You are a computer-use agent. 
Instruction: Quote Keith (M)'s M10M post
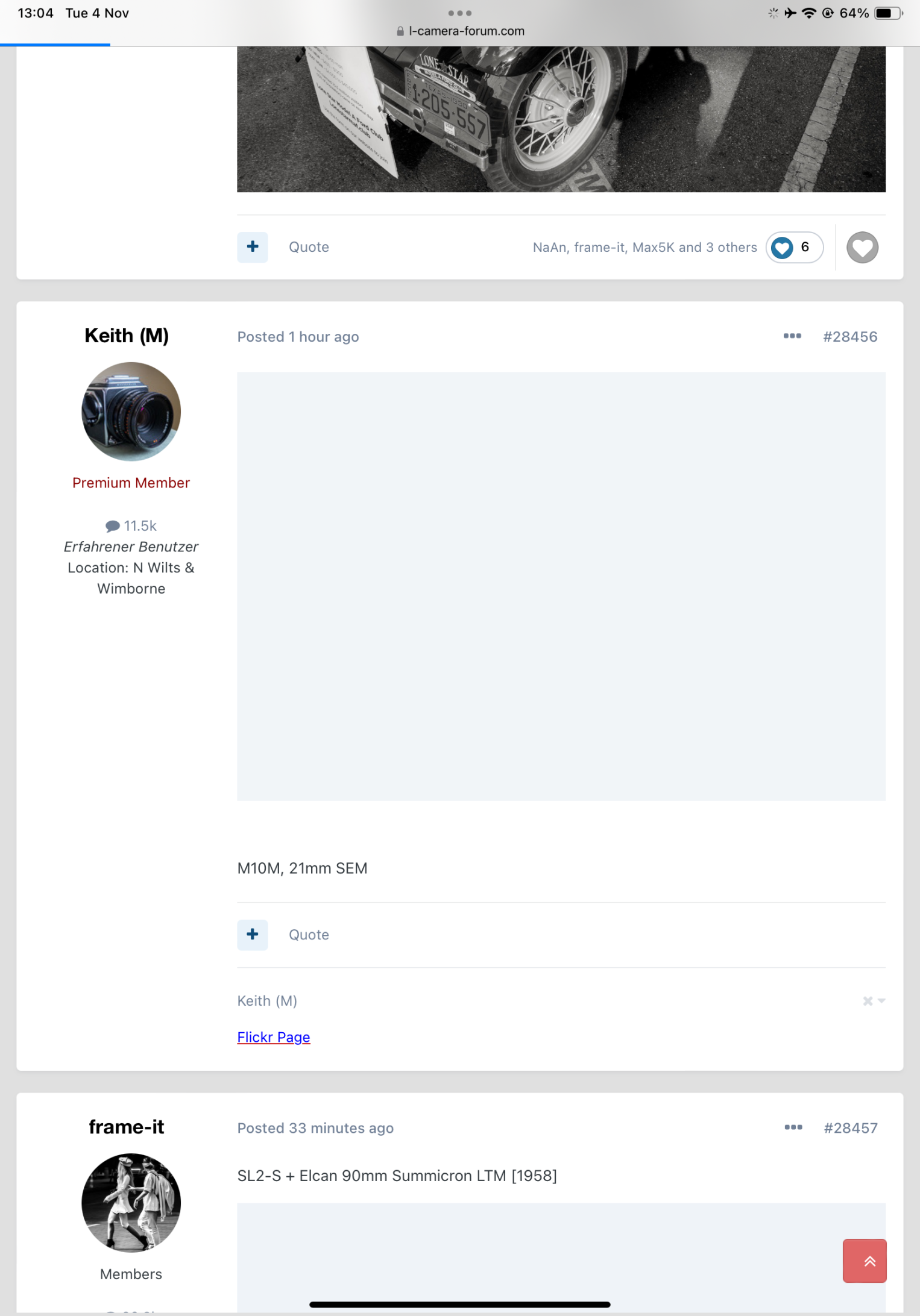[309, 935]
